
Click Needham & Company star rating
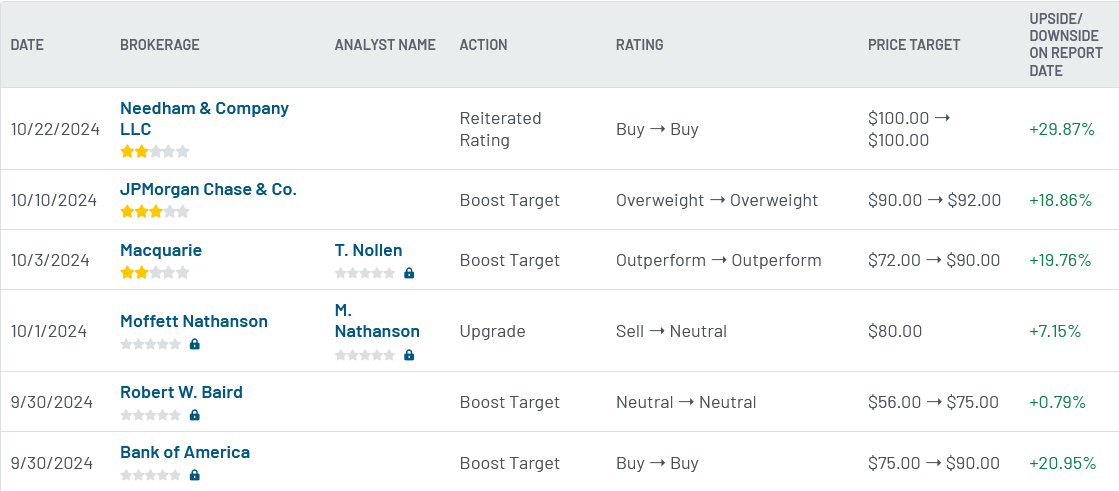point(155,151)
